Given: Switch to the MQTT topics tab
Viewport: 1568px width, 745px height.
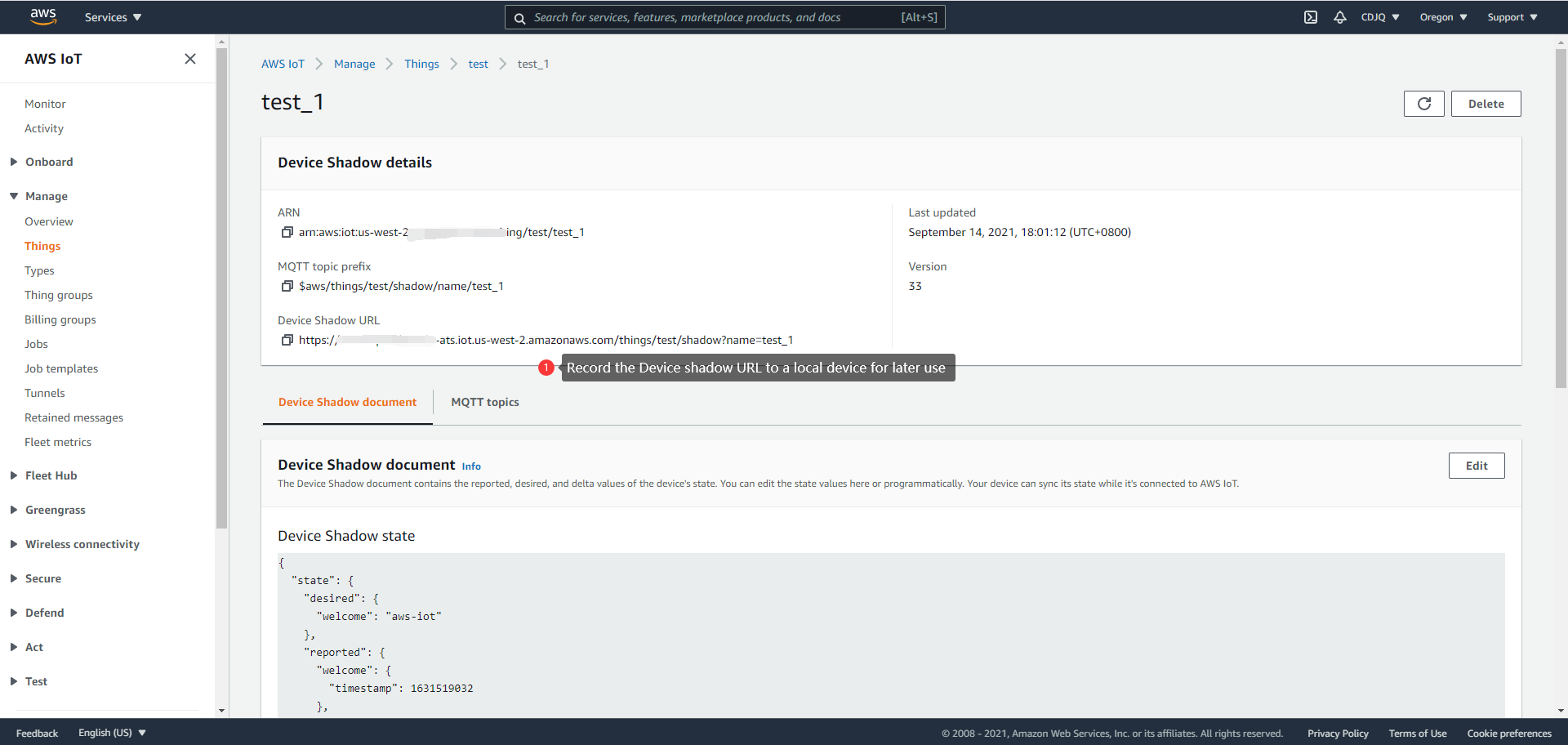Looking at the screenshot, I should (x=485, y=402).
